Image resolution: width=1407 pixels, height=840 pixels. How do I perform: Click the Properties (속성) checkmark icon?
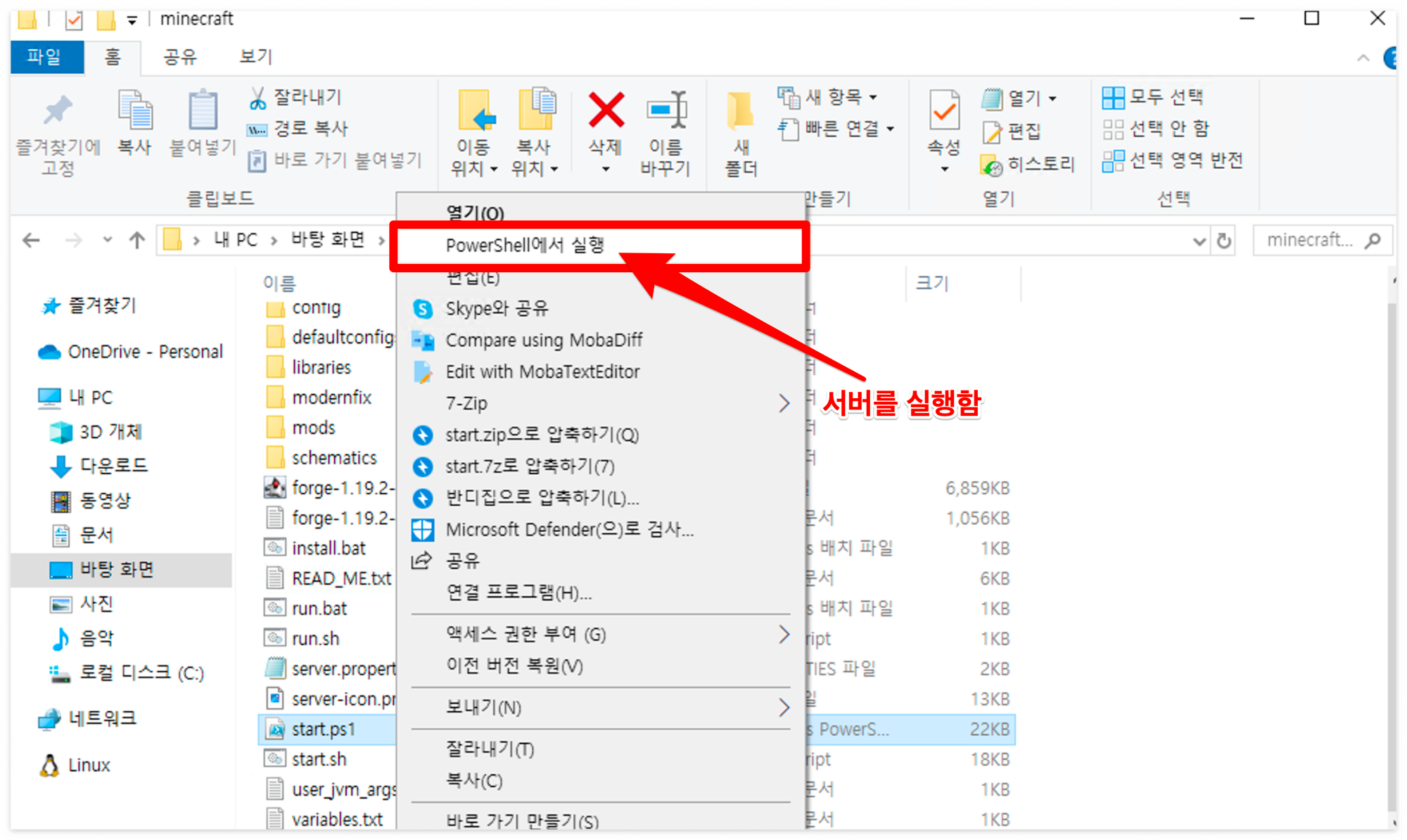tap(943, 110)
